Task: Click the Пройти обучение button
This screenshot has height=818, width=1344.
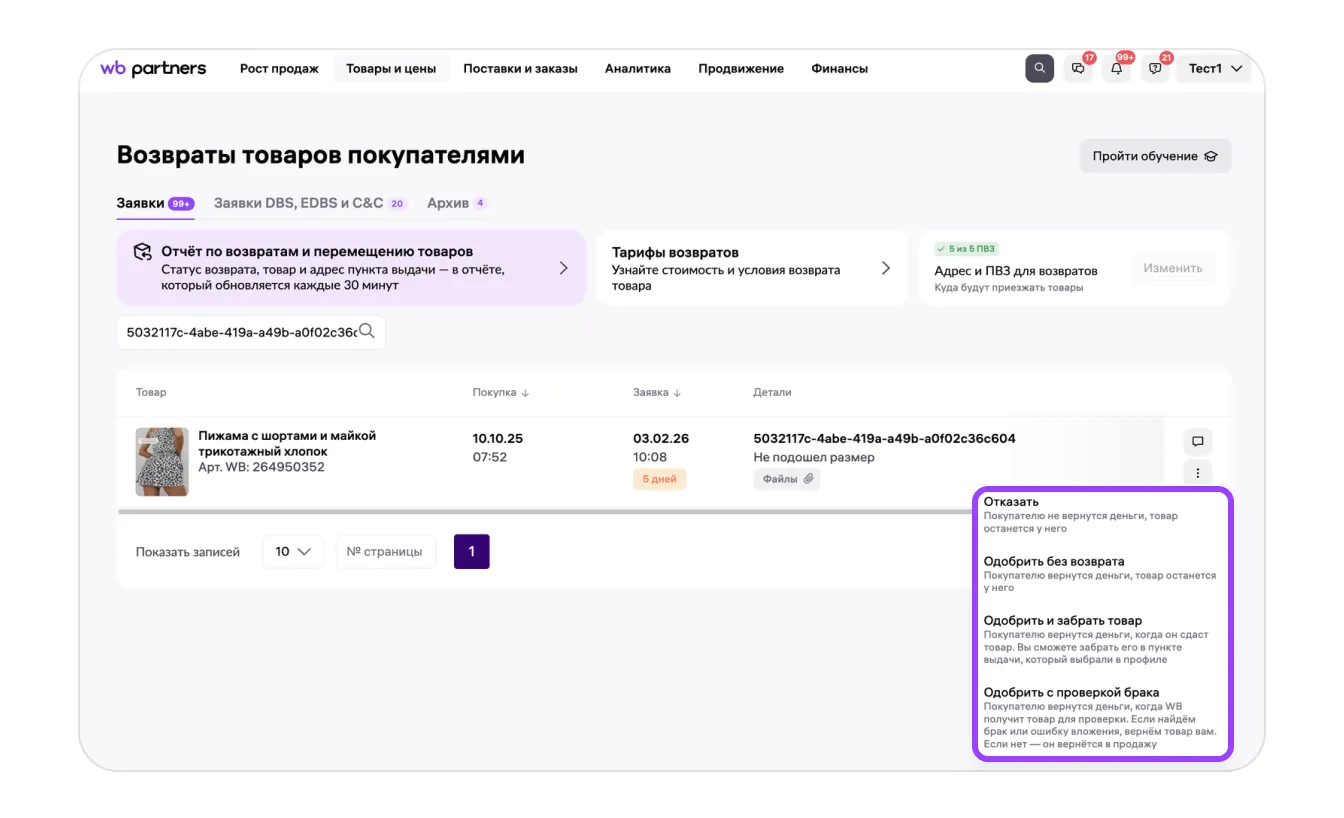Action: (1154, 156)
